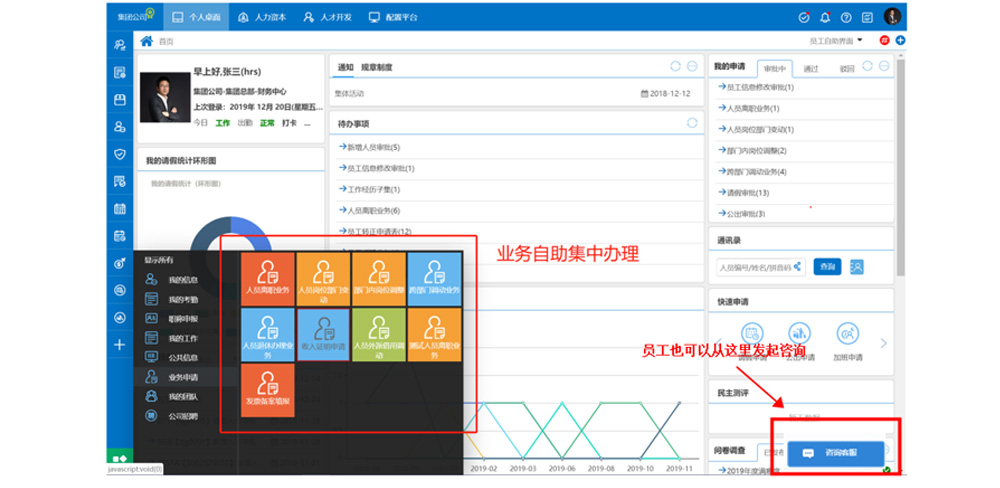Screen dimensions: 1000x488
Task: Switch to the 人力资本 top tab
Action: point(265,17)
